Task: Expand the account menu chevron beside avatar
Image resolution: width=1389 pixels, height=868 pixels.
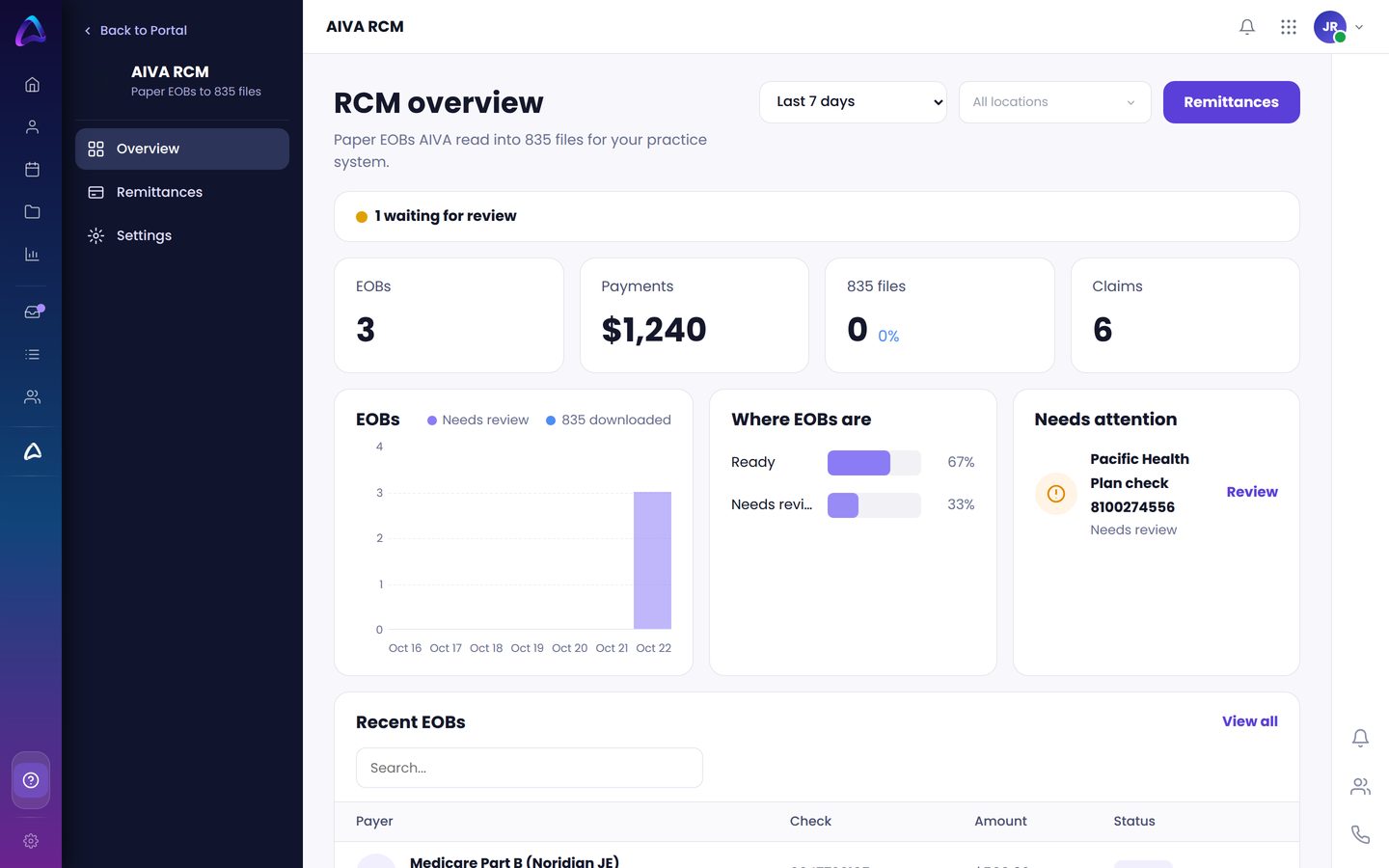Action: 1359,27
